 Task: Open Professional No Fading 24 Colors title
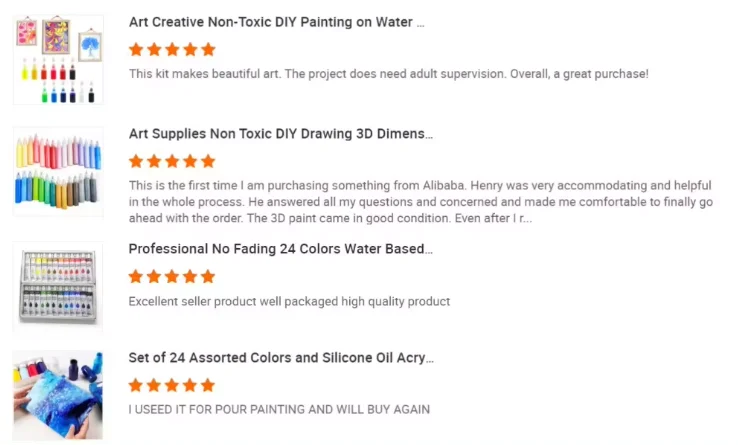pyautogui.click(x=281, y=249)
